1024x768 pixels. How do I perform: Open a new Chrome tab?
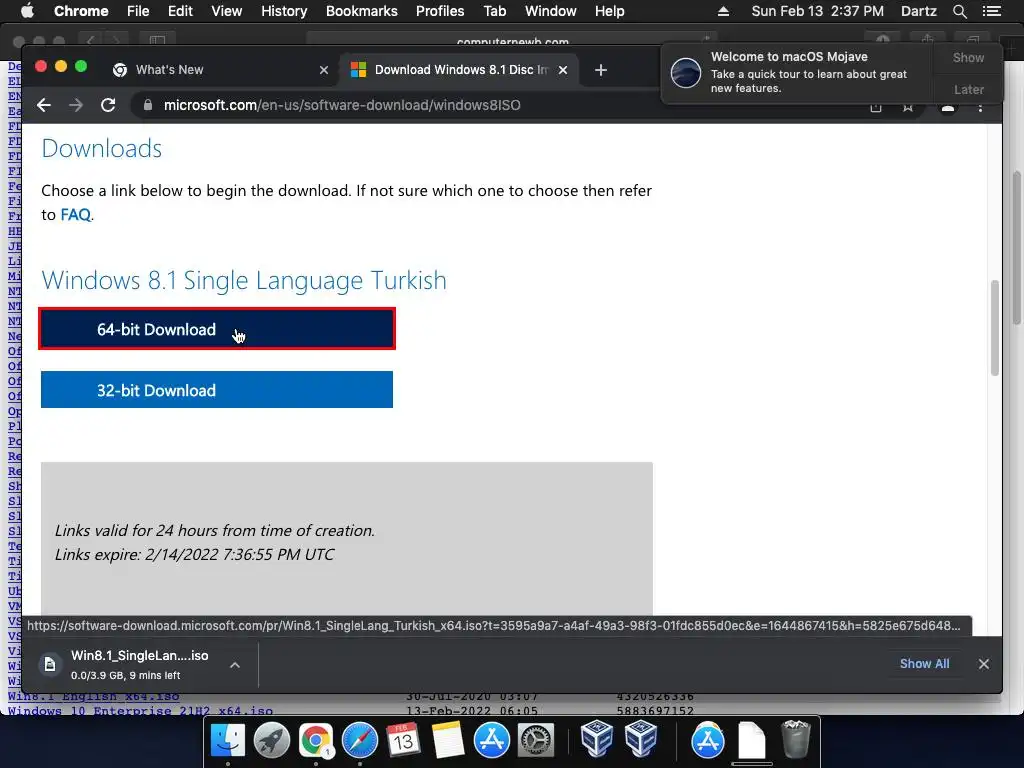[x=601, y=70]
